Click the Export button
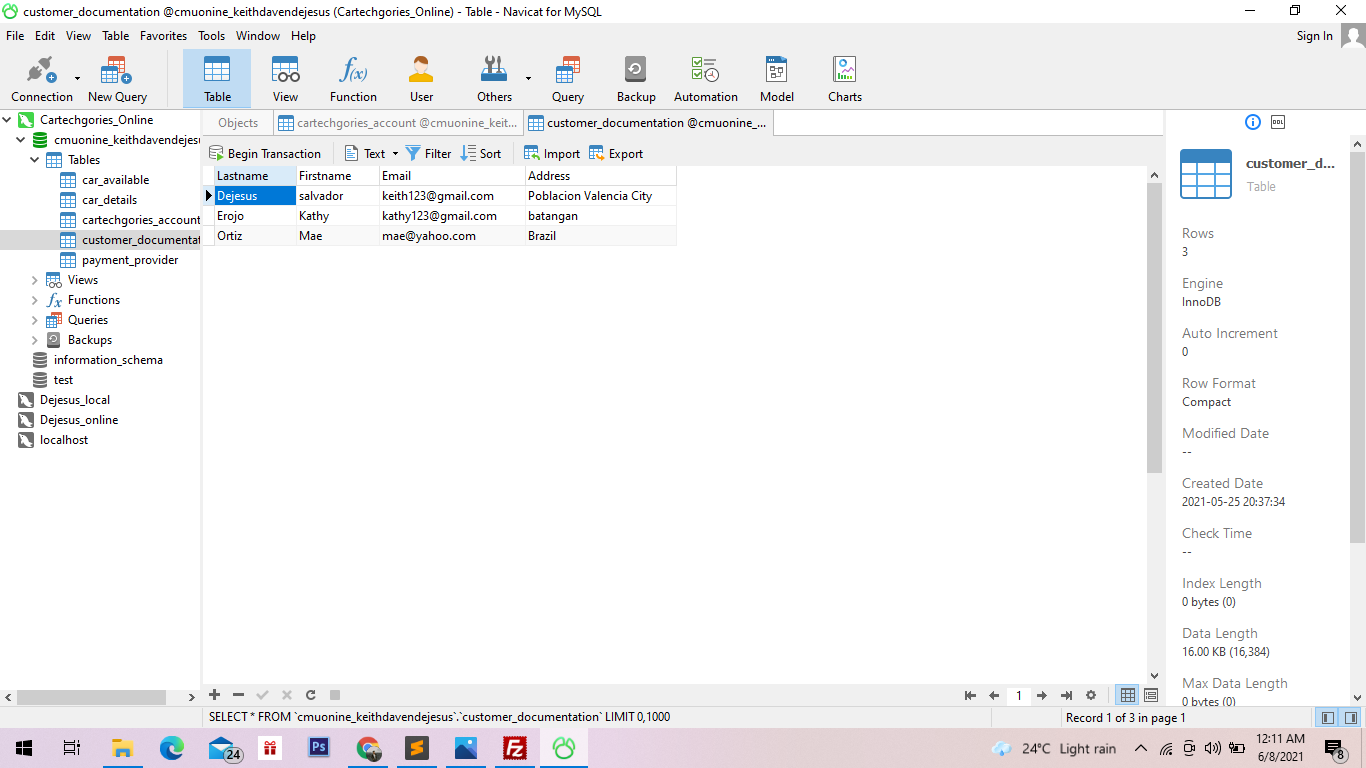 (616, 154)
